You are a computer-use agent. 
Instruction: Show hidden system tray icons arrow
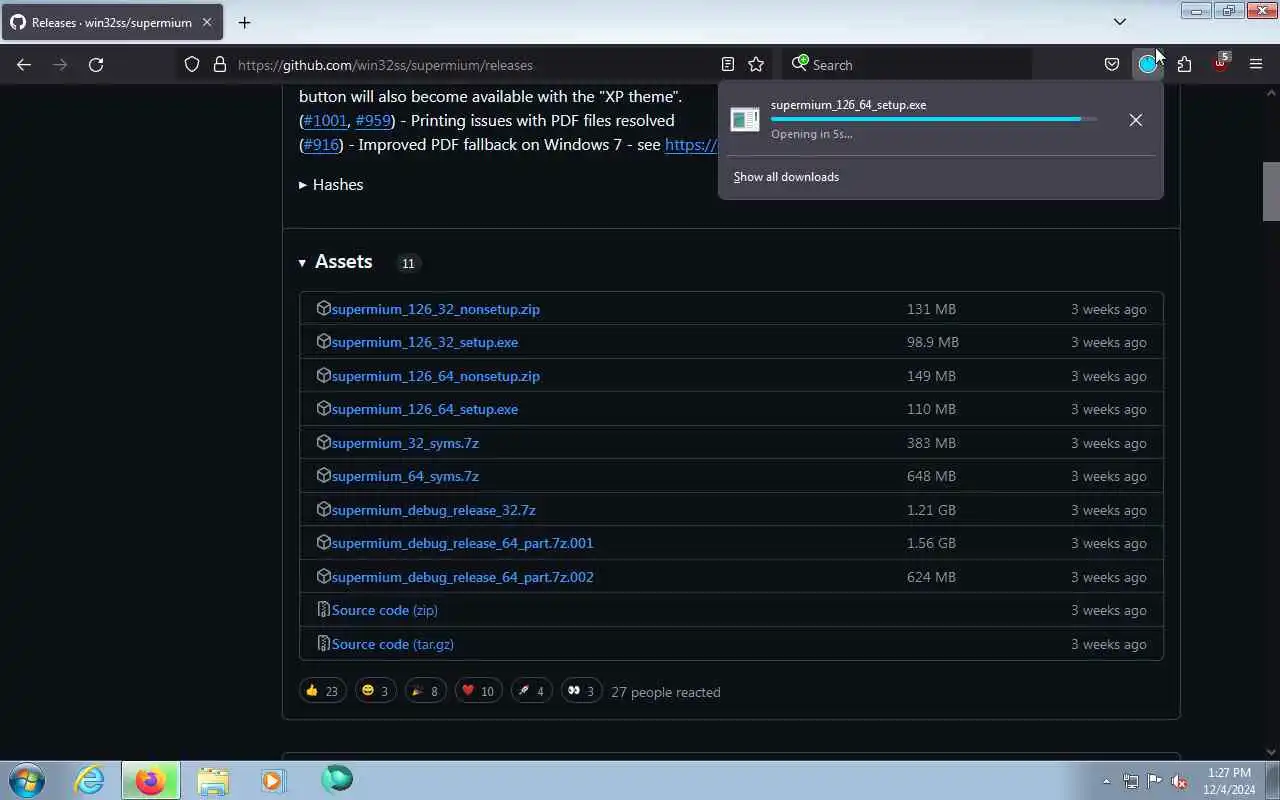[1106, 781]
